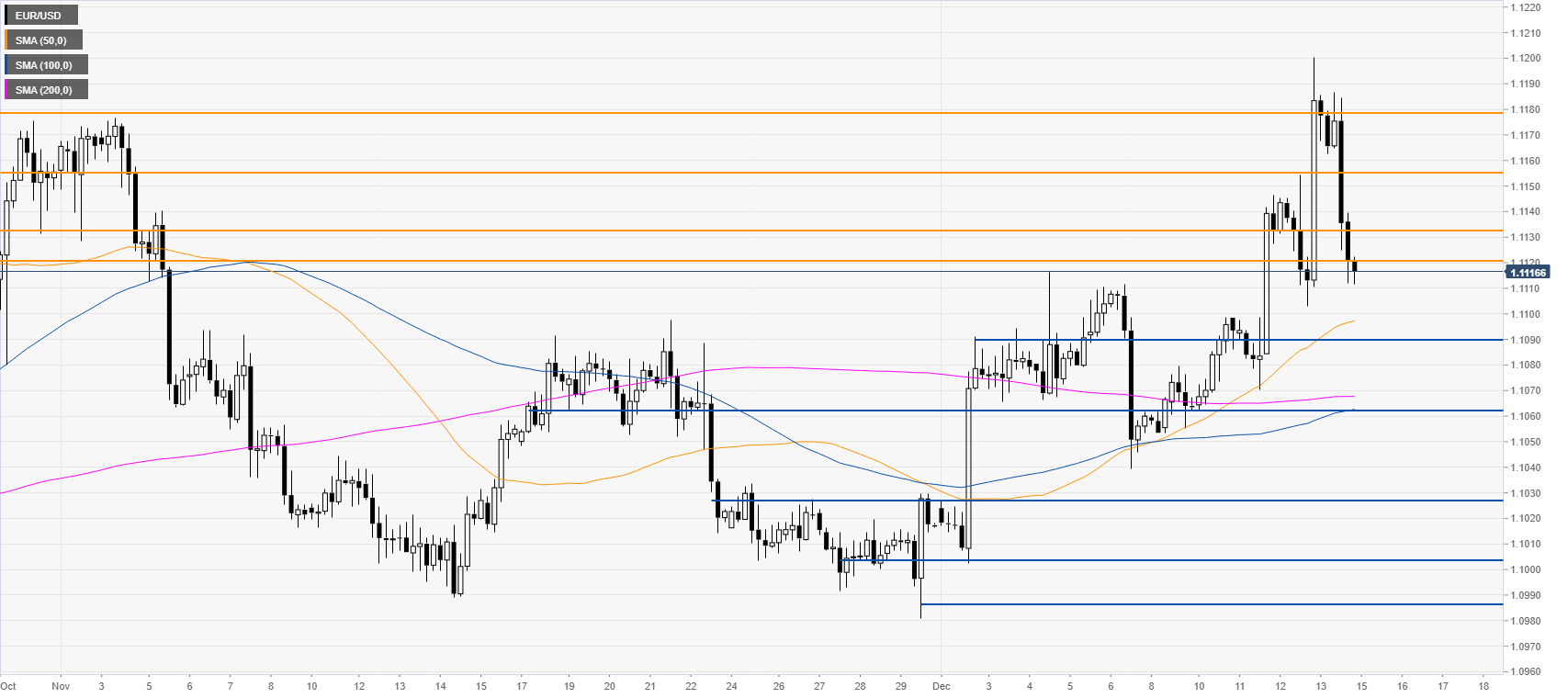Click the 24 date label on time axis
The image size is (1568, 698).
pos(731,686)
